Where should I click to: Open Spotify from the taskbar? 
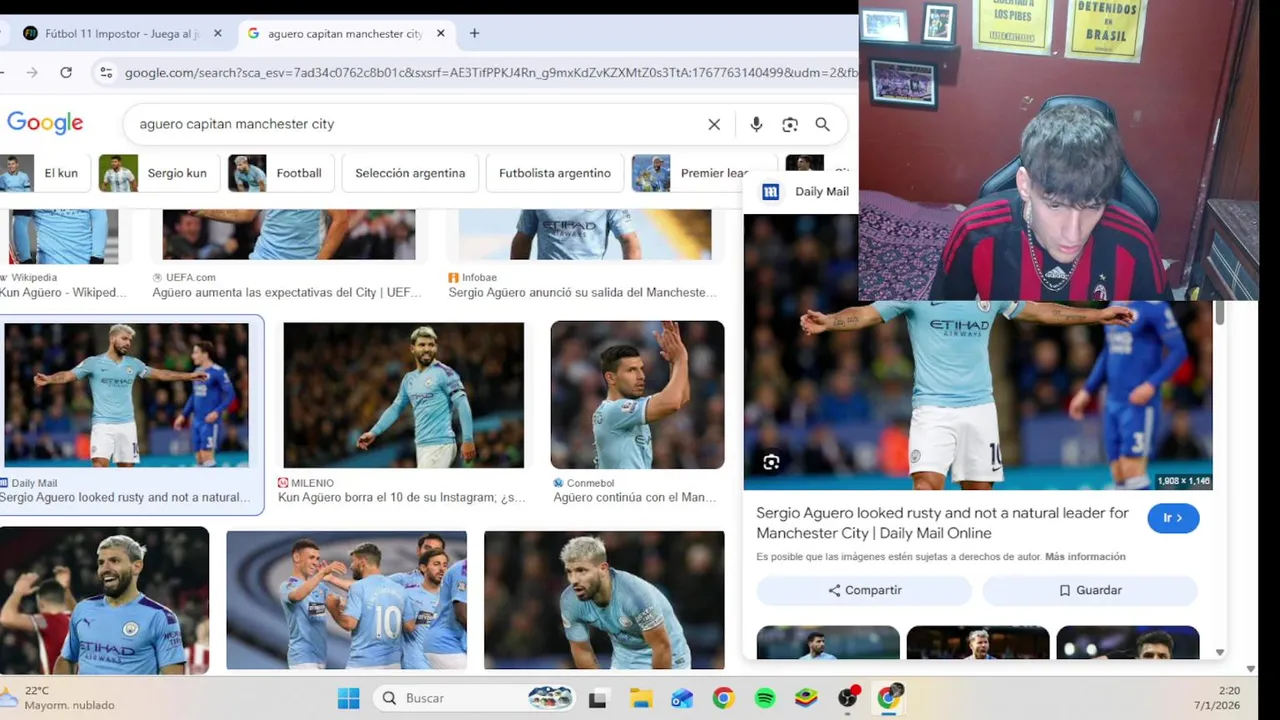765,698
